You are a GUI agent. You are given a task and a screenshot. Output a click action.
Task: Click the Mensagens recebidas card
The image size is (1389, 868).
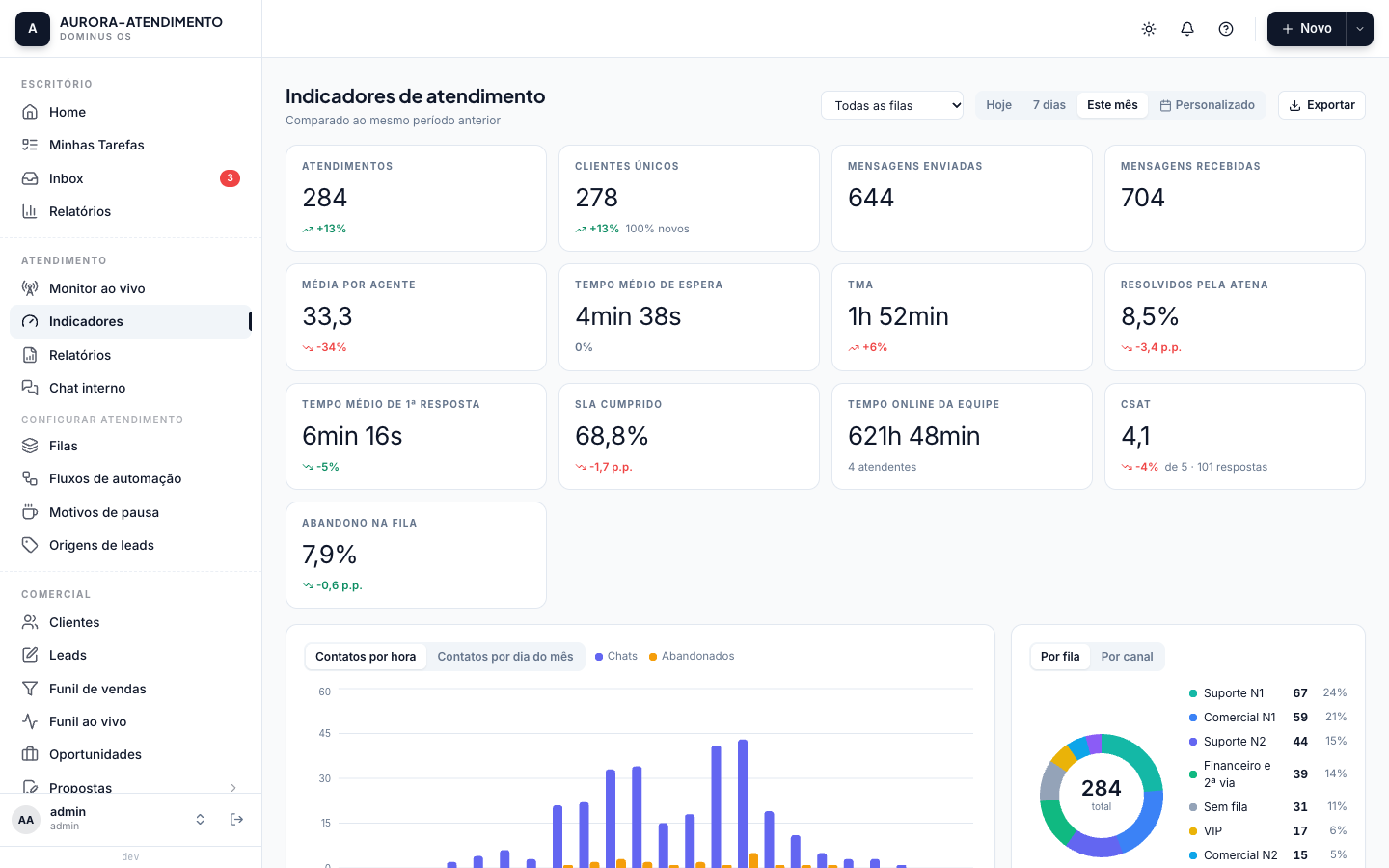(x=1235, y=199)
